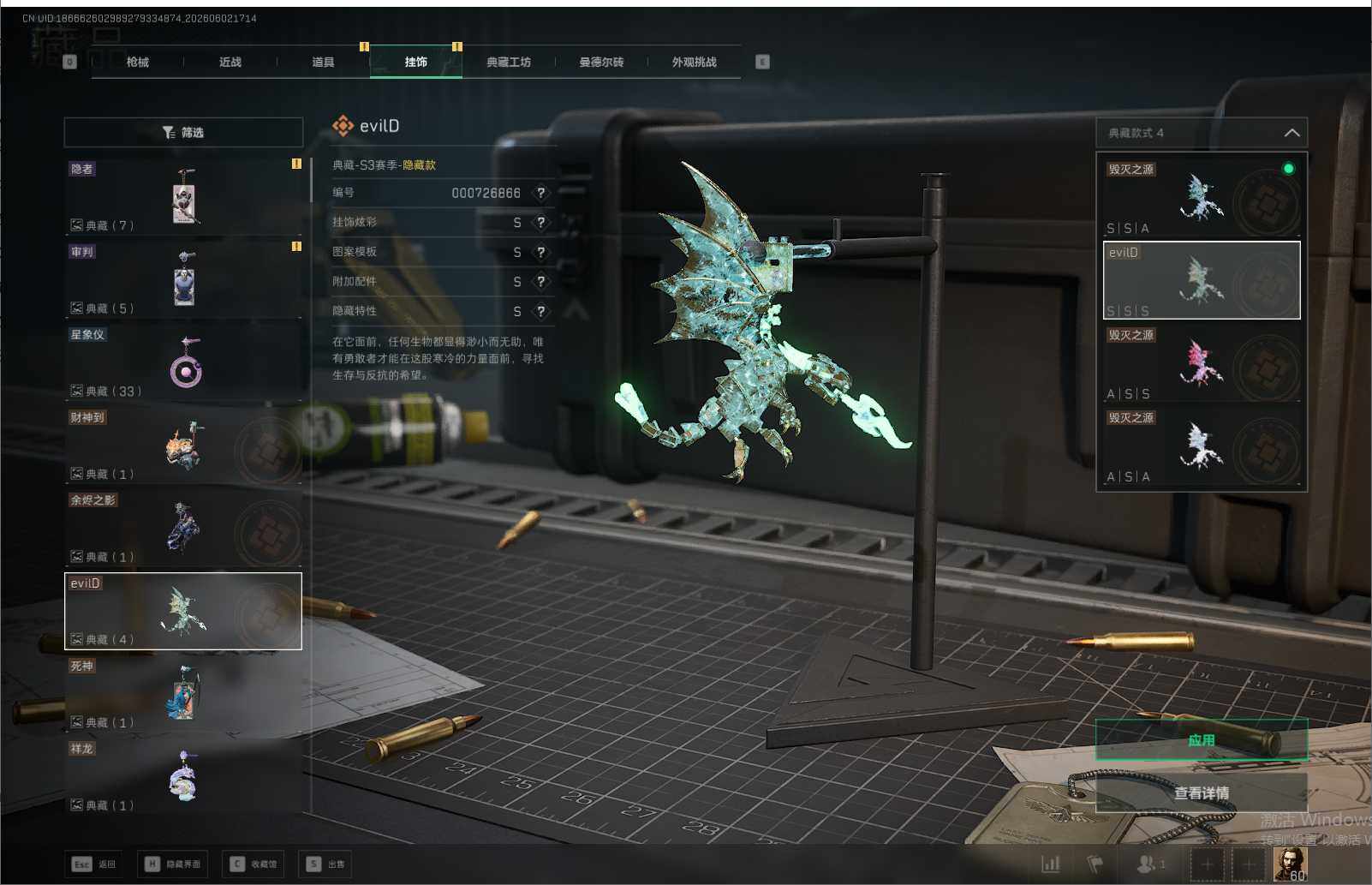Screen dimensions: 1372x885
Task: Click the green equipped indicator on 毁灭之源
Action: tap(1288, 169)
